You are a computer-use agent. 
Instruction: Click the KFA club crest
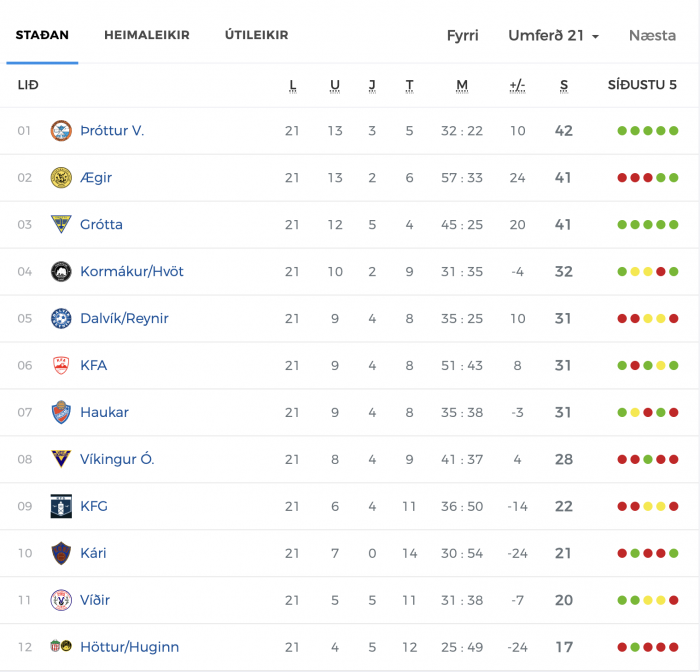click(61, 365)
